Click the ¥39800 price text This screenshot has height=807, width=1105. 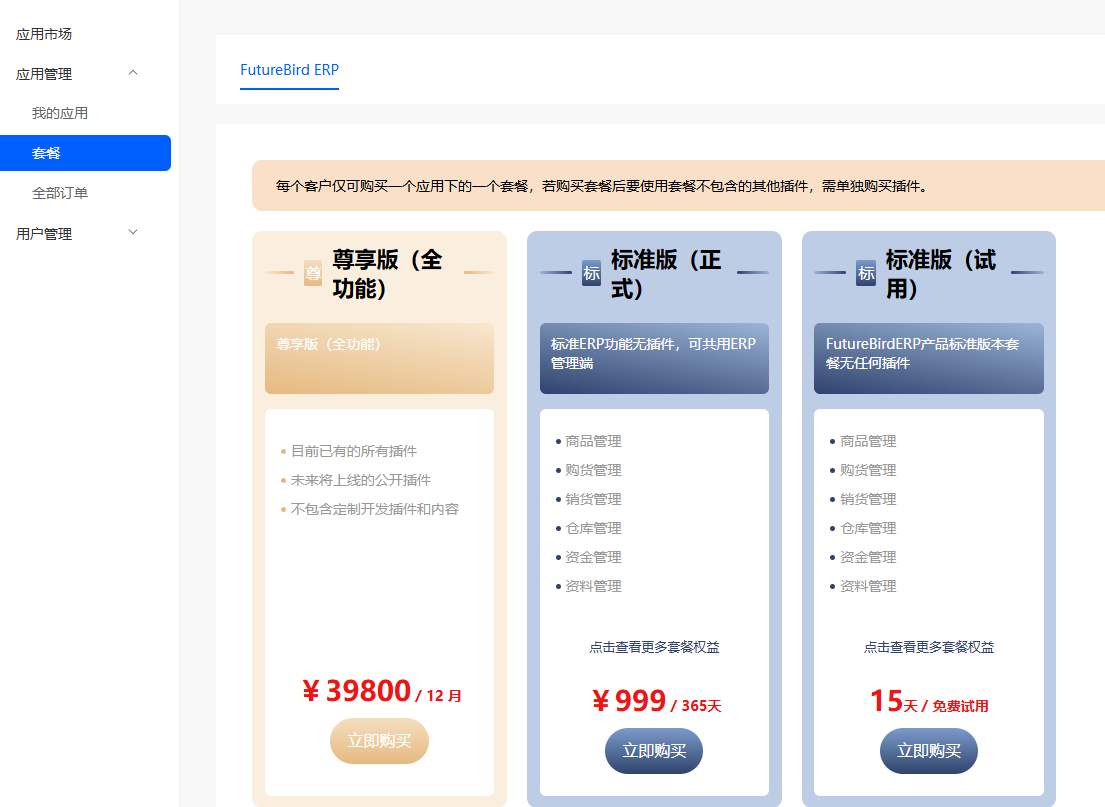[x=356, y=691]
